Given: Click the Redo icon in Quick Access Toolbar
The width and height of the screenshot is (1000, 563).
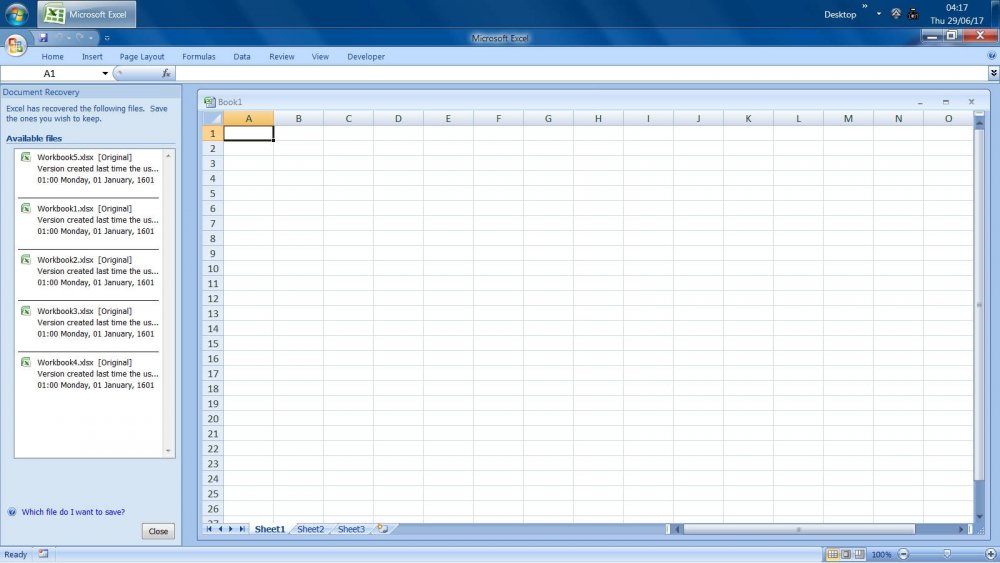Looking at the screenshot, I should click(x=80, y=38).
